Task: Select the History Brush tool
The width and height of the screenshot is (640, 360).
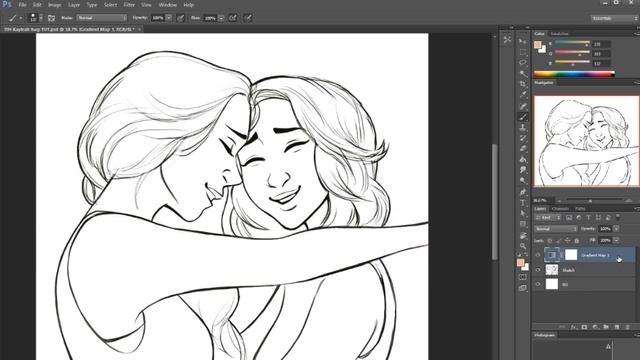Action: [x=523, y=138]
